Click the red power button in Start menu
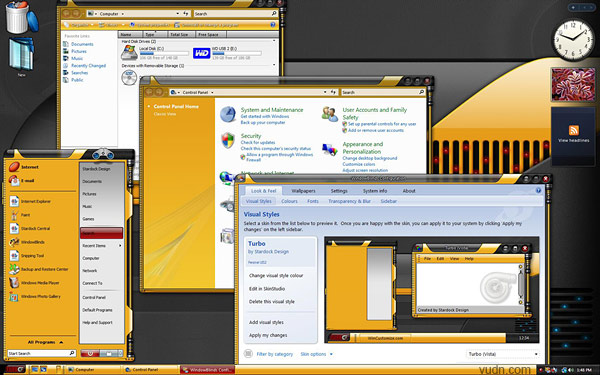The width and height of the screenshot is (600, 375). pyautogui.click(x=90, y=353)
